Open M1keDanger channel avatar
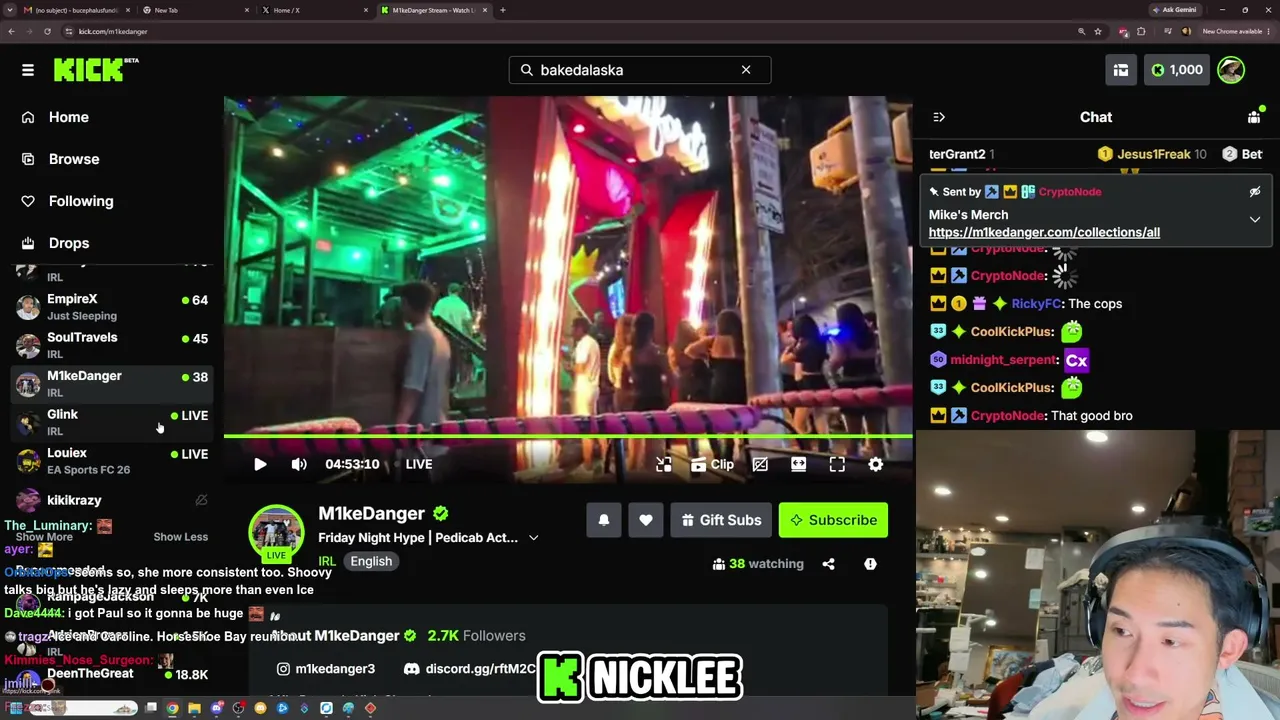 pyautogui.click(x=276, y=534)
